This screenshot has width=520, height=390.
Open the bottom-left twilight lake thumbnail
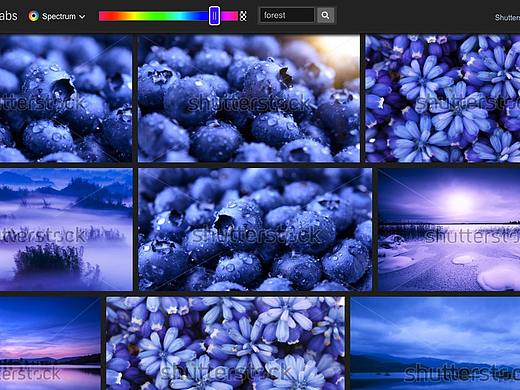coord(50,343)
